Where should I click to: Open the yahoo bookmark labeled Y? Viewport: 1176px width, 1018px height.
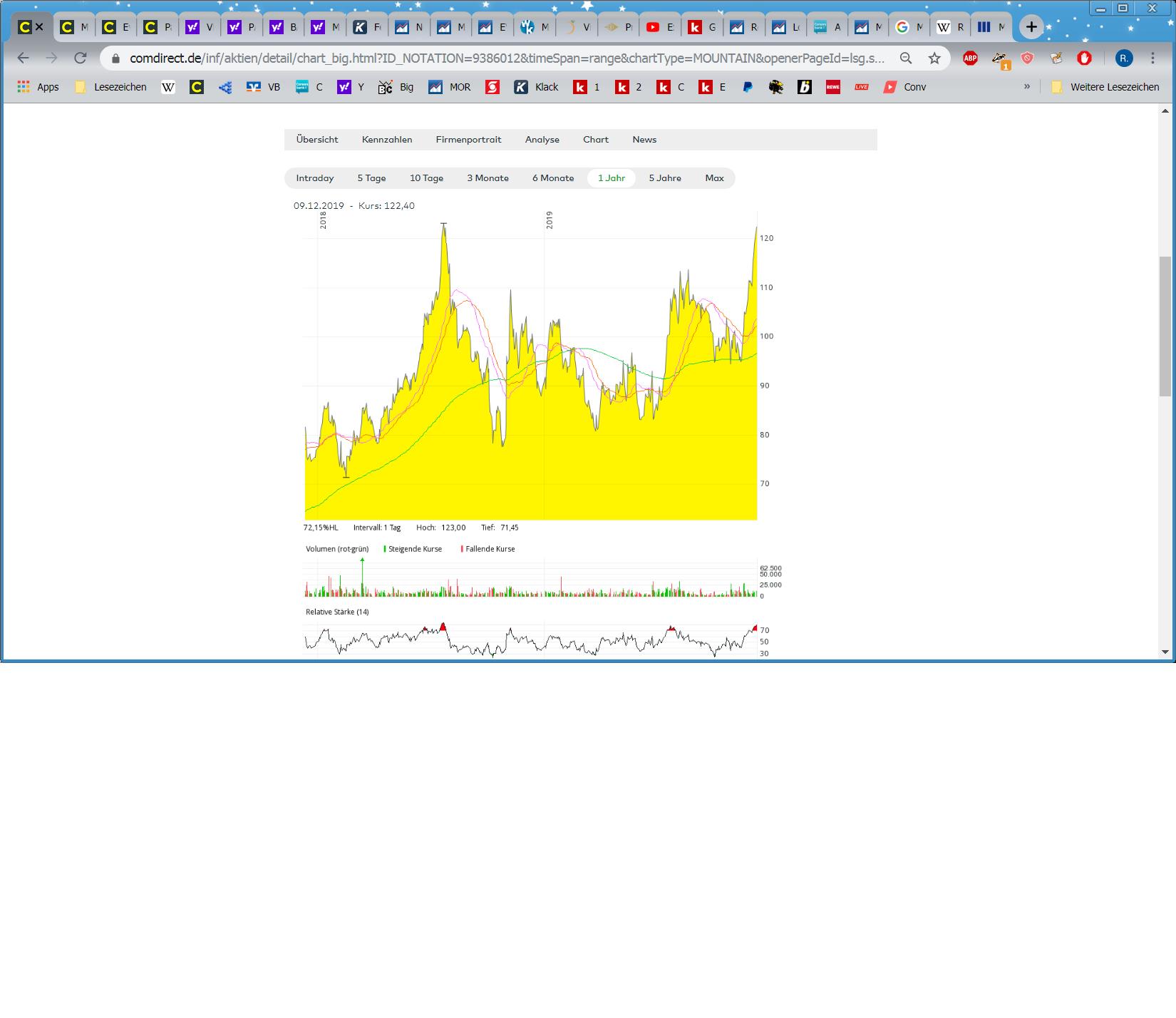tap(351, 87)
